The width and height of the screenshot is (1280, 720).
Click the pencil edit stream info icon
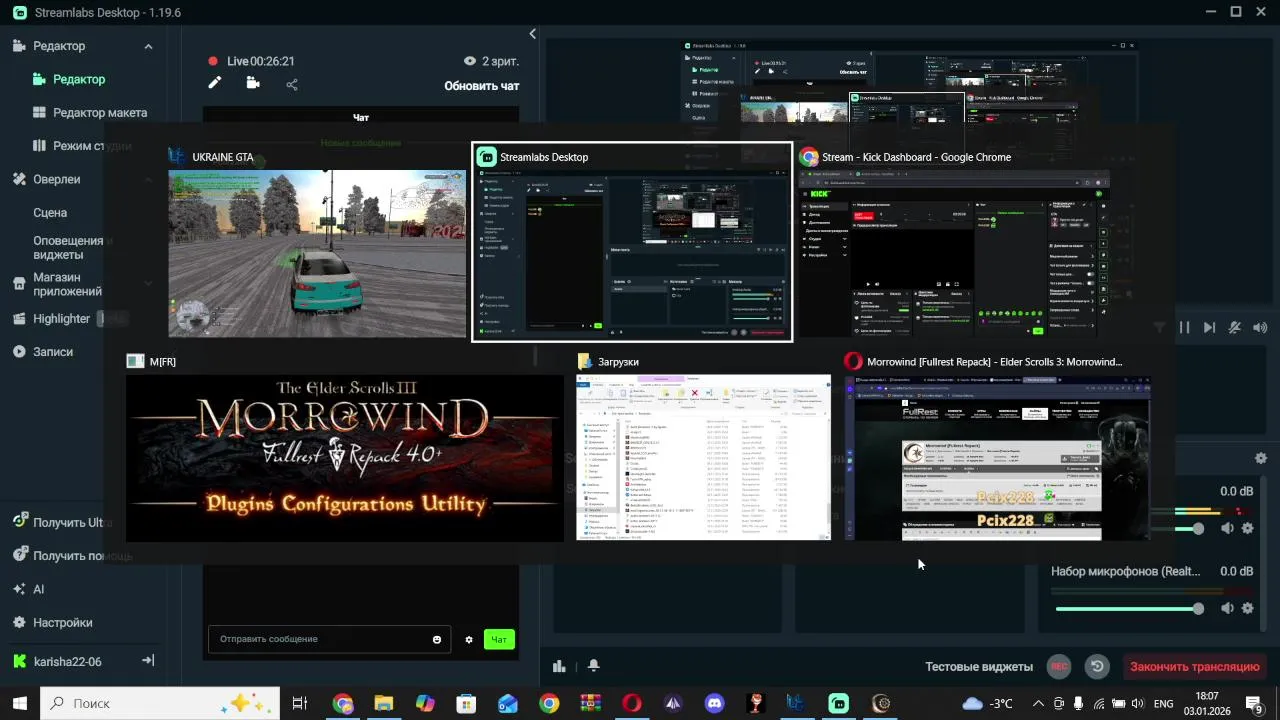[214, 83]
